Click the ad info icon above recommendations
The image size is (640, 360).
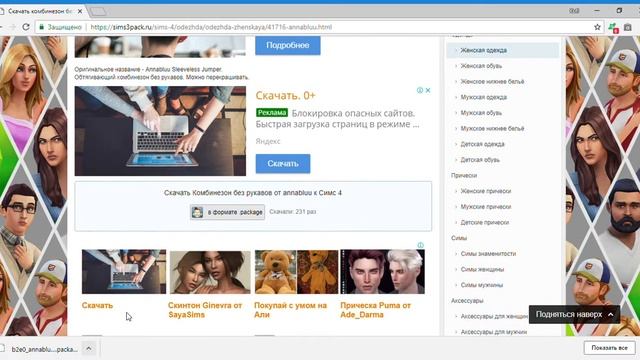(420, 245)
